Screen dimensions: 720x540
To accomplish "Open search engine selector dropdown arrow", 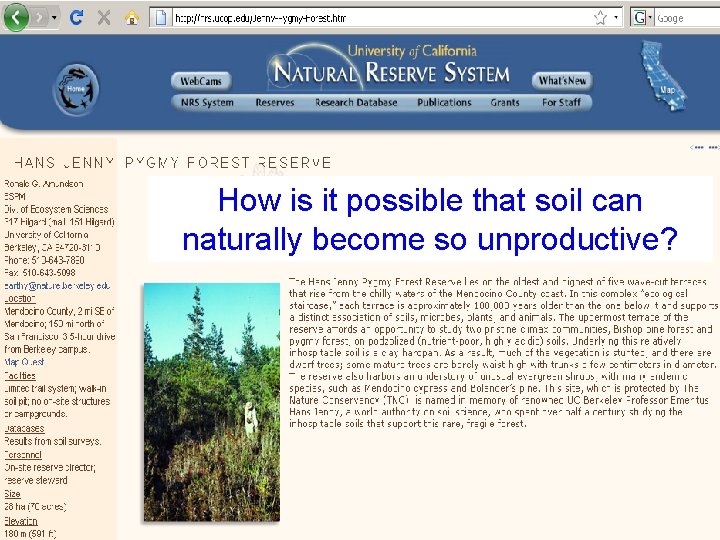I will tap(650, 18).
